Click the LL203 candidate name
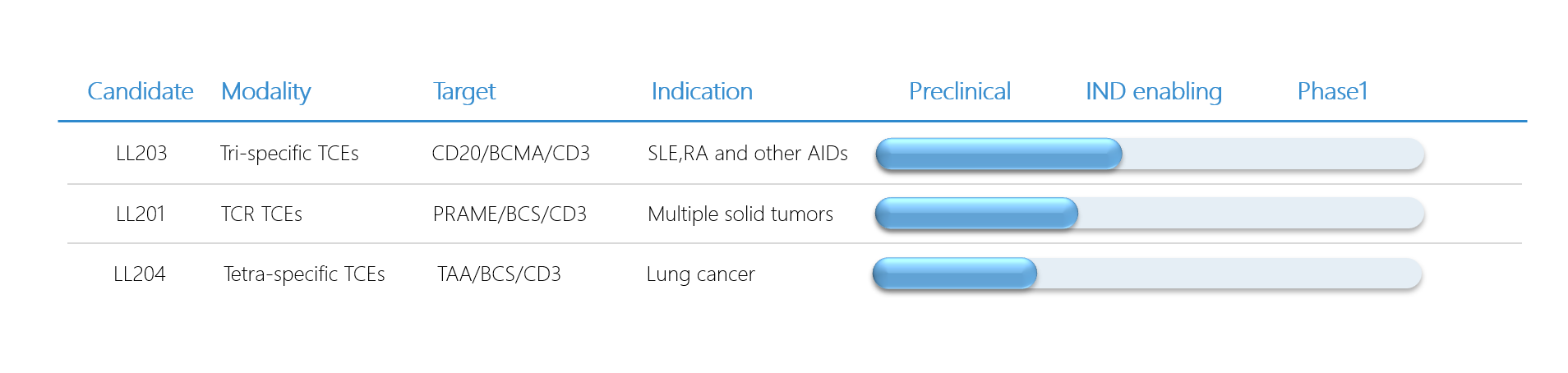The height and width of the screenshot is (373, 1568). pos(141,154)
